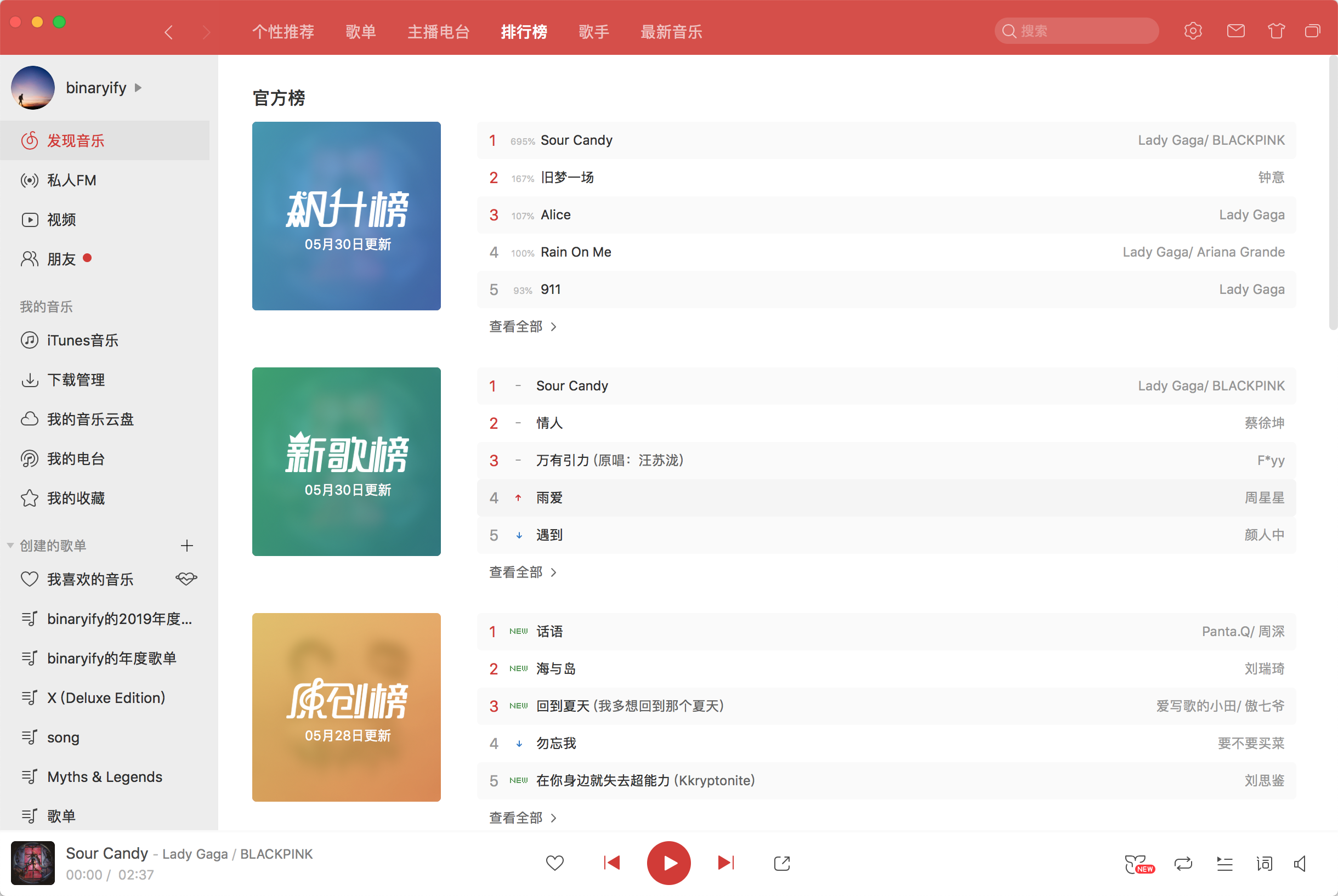Open 下载管理 download manager

click(76, 379)
